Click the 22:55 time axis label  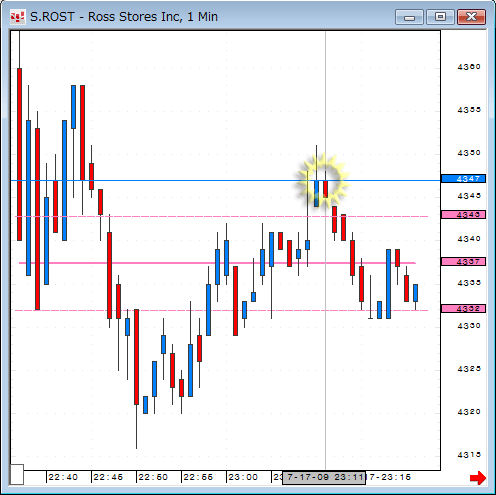click(198, 477)
